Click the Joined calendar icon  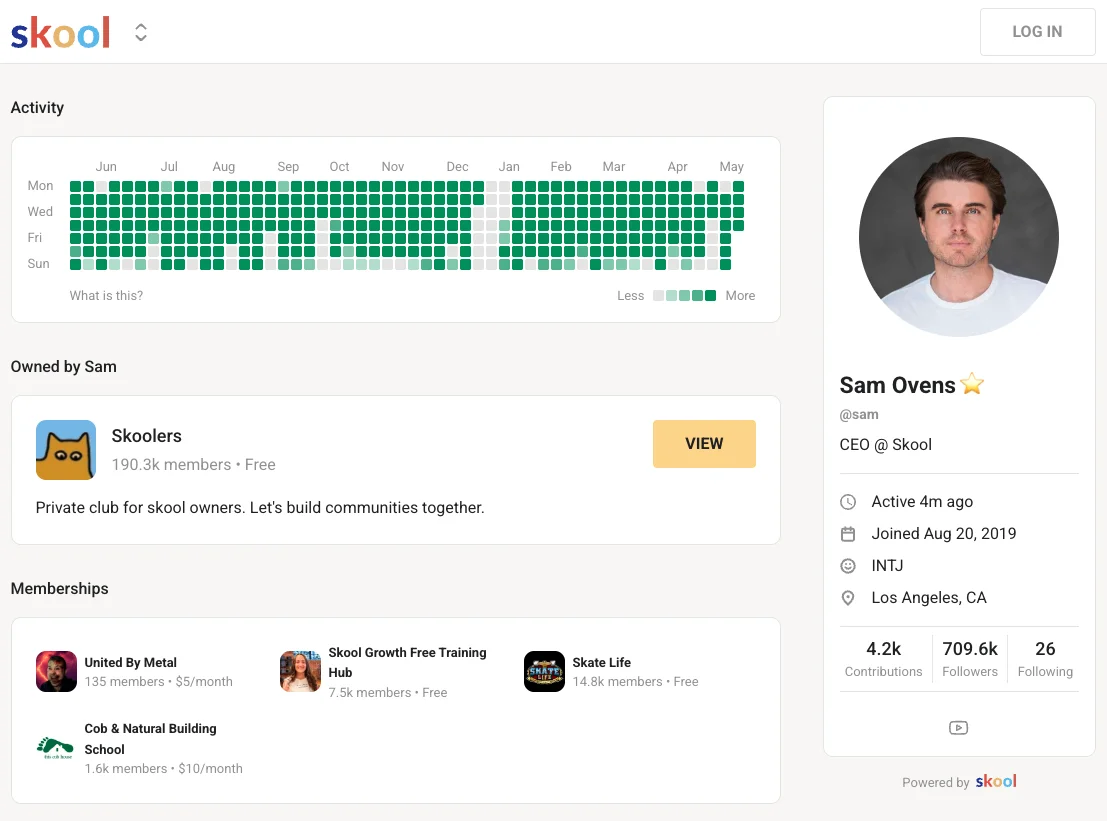tap(848, 534)
